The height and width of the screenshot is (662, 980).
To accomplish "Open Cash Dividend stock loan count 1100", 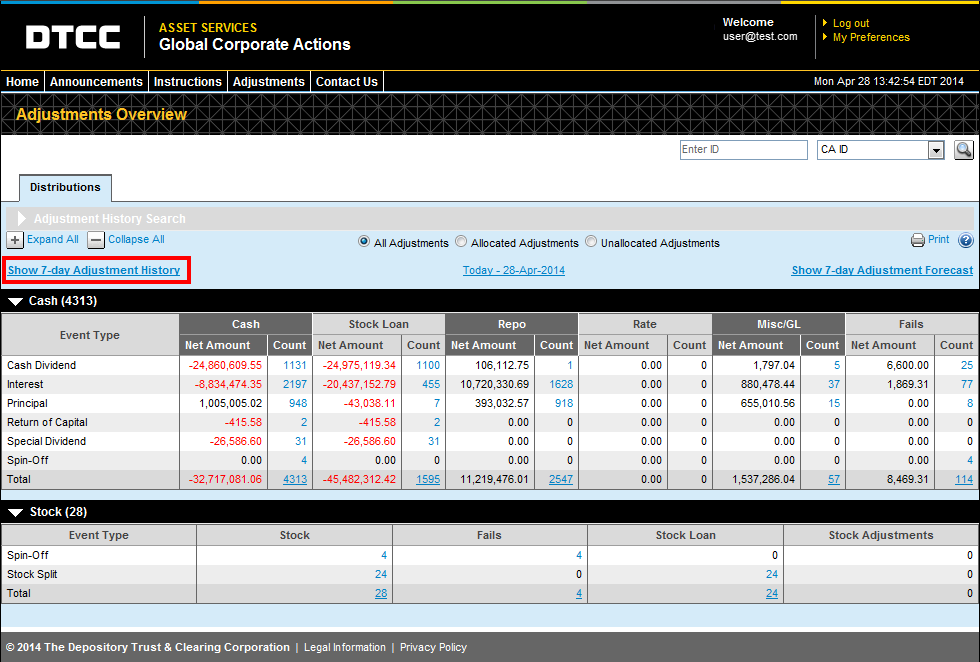I will point(428,365).
